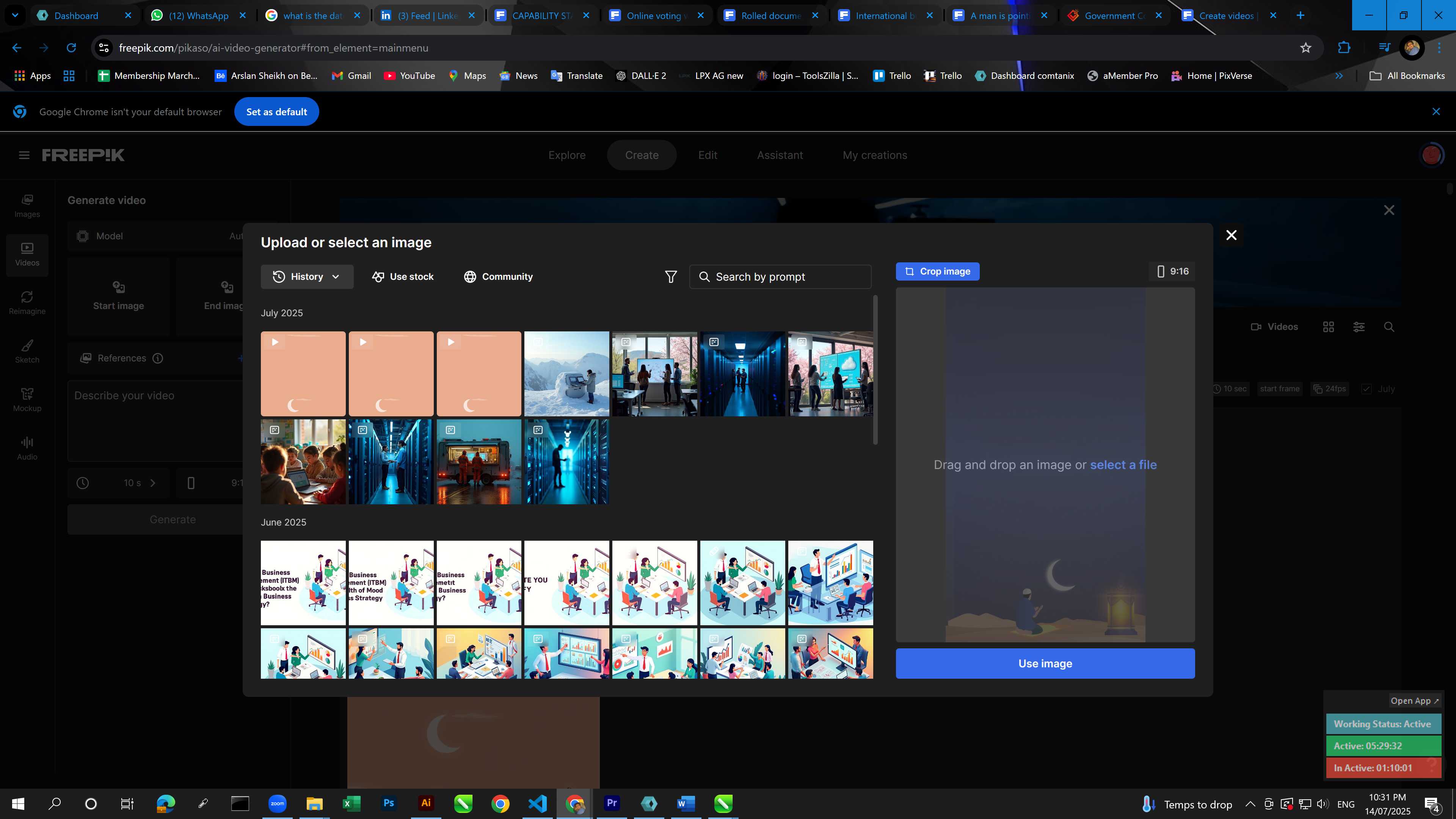
Task: Select the children with laptops thumbnail
Action: [x=303, y=461]
